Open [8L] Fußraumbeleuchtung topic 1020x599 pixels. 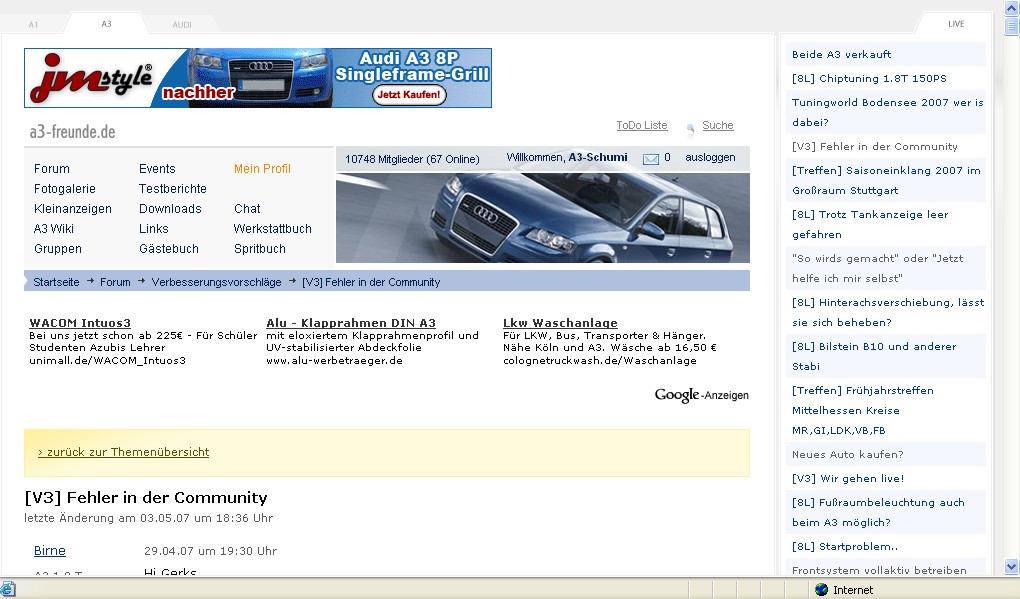[878, 512]
